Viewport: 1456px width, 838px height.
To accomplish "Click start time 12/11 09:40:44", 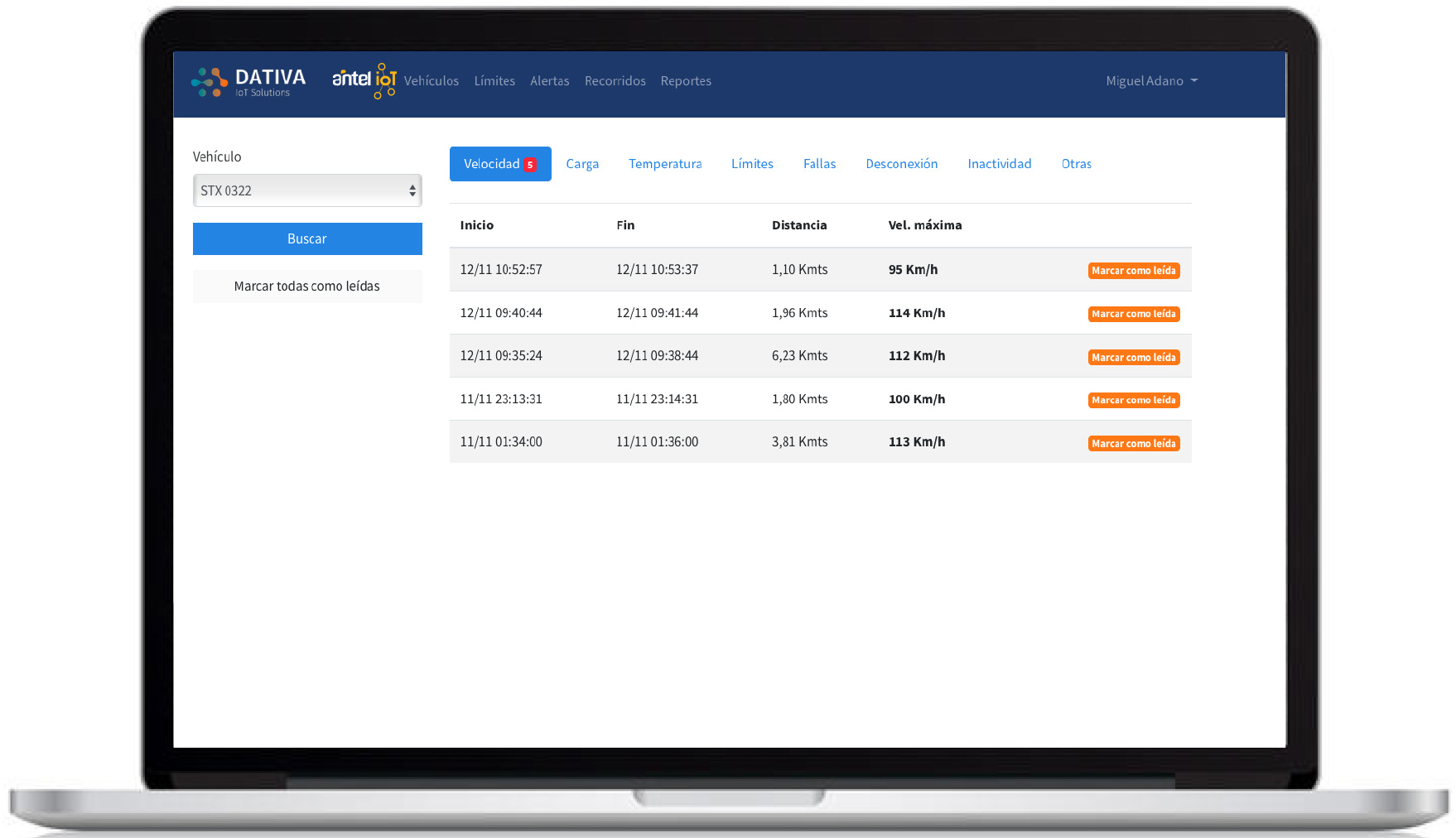I will (x=501, y=313).
